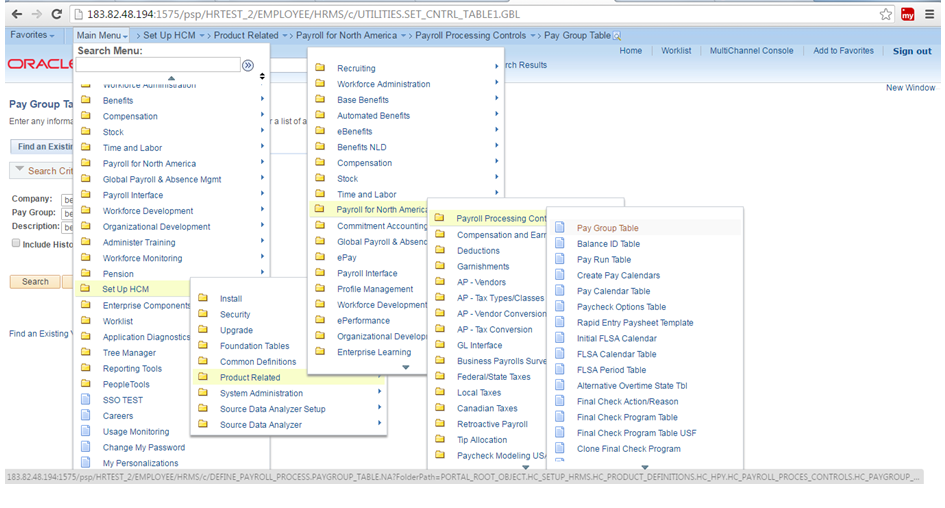
Task: Click the document icon beside SSO TEST
Action: pos(86,399)
